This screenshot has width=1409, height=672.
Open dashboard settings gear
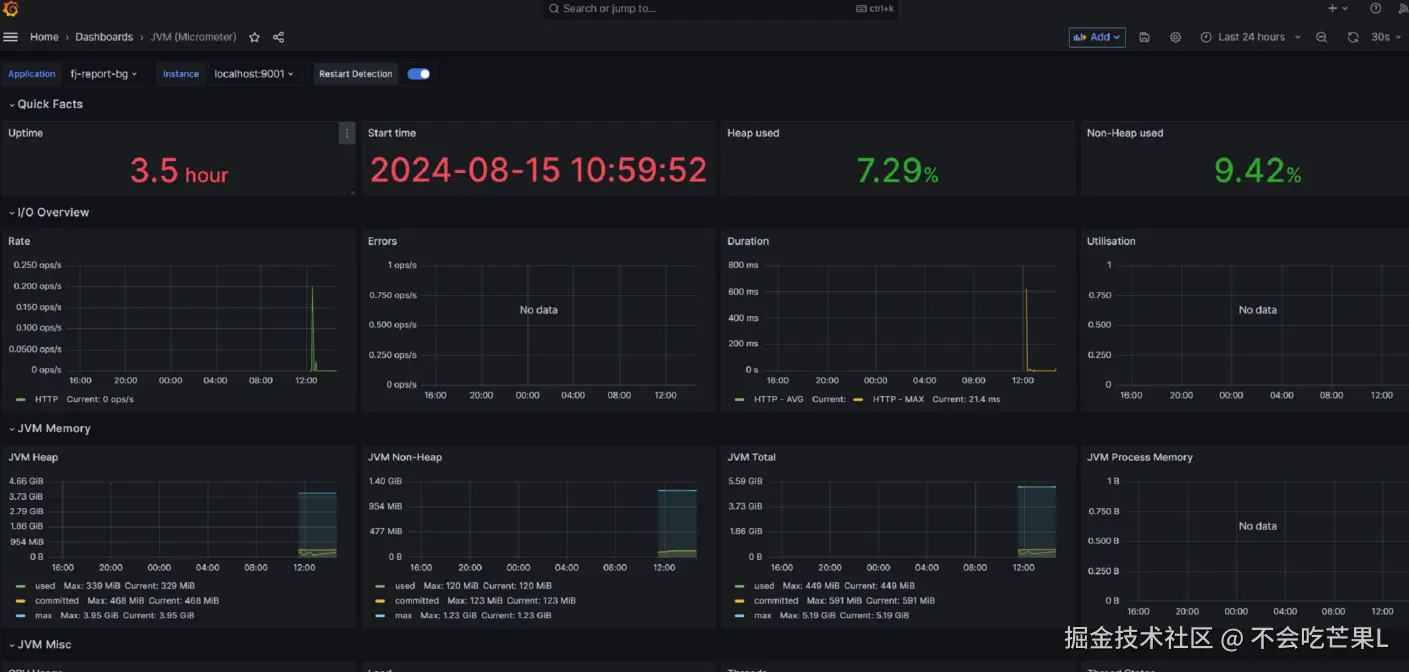(x=1176, y=37)
